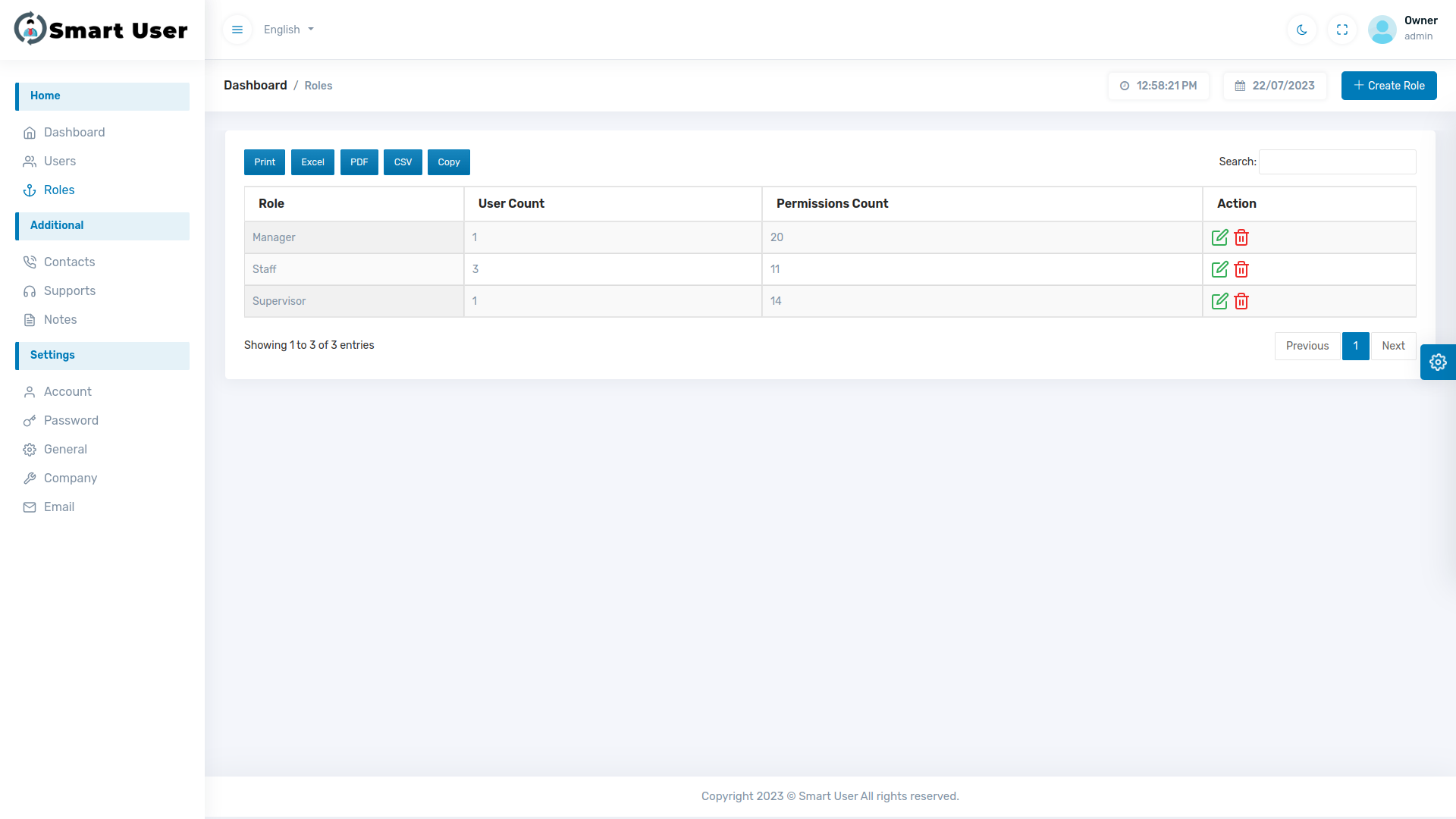
Task: Click the Users sidebar icon
Action: [x=30, y=161]
